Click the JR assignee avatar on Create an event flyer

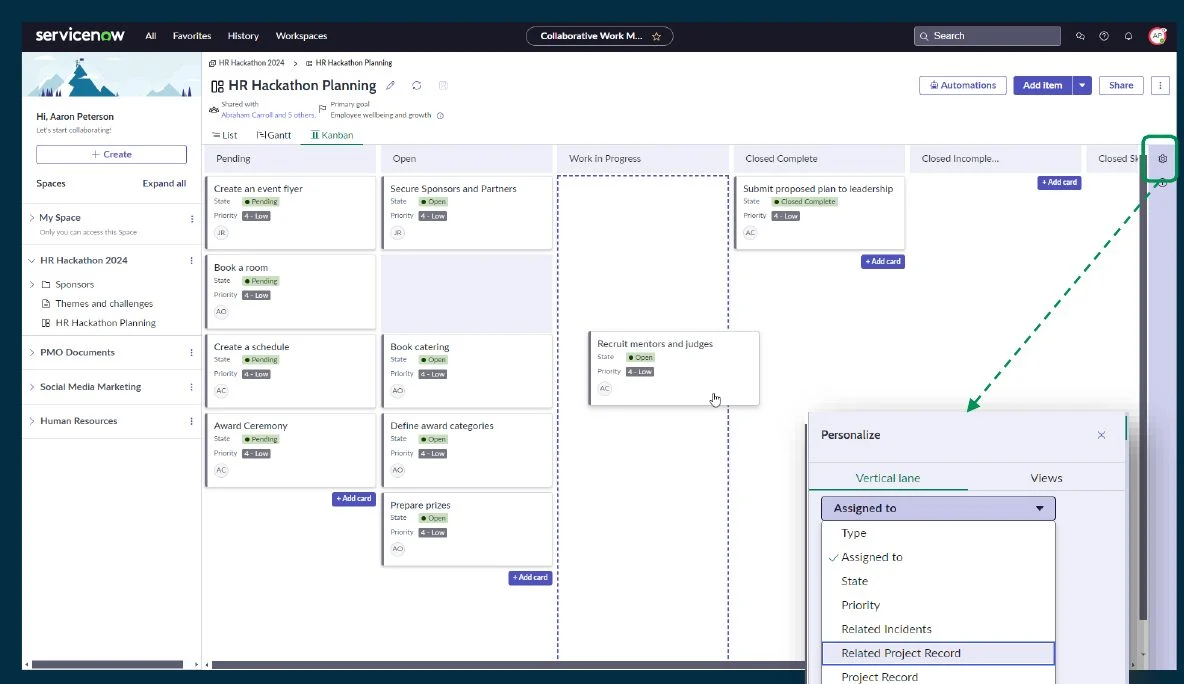(x=221, y=233)
